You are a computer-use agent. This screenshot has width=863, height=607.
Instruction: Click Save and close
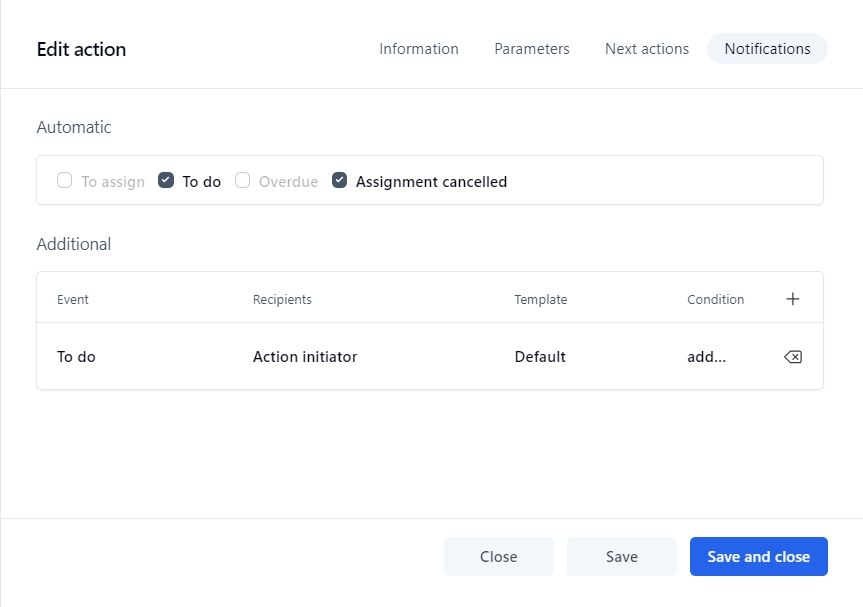(x=758, y=557)
